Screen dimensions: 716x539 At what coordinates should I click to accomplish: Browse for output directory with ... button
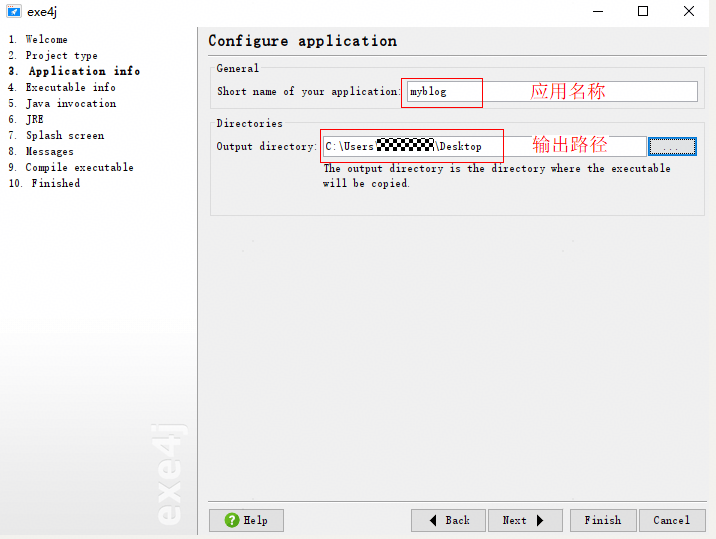point(672,146)
